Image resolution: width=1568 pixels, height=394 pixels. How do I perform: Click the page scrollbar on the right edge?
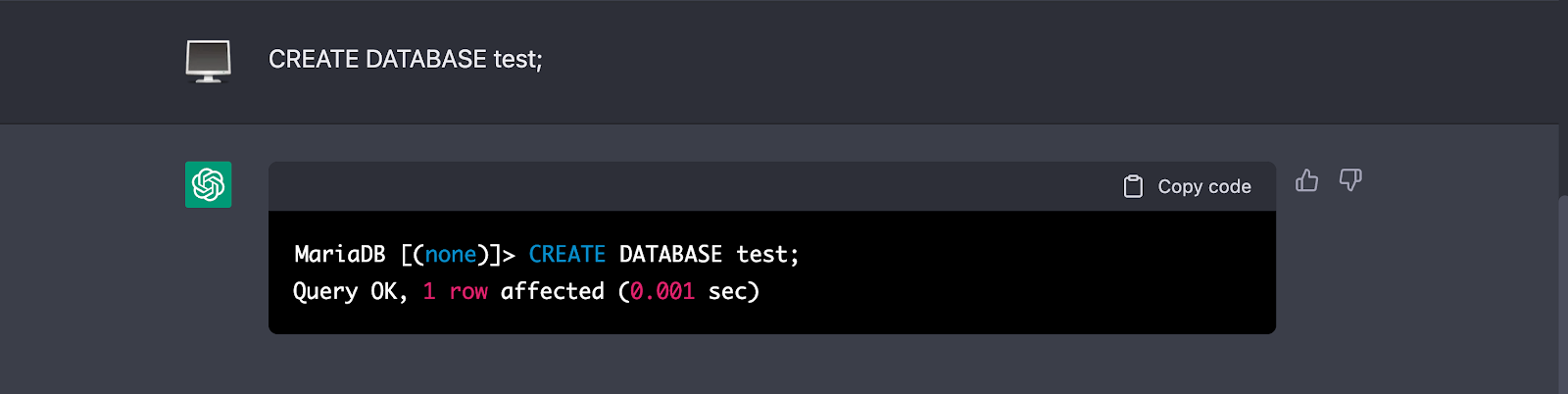click(x=1562, y=294)
